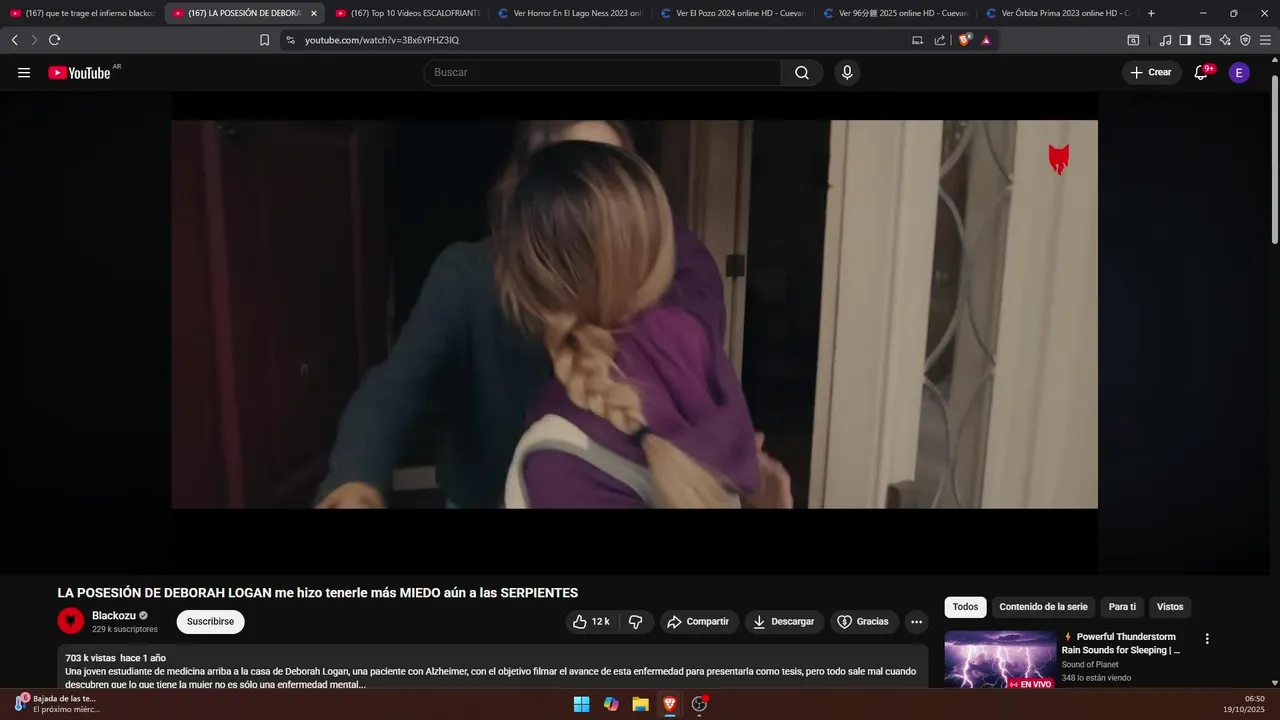Open the notifications bell
The height and width of the screenshot is (720, 1280).
click(x=1202, y=72)
